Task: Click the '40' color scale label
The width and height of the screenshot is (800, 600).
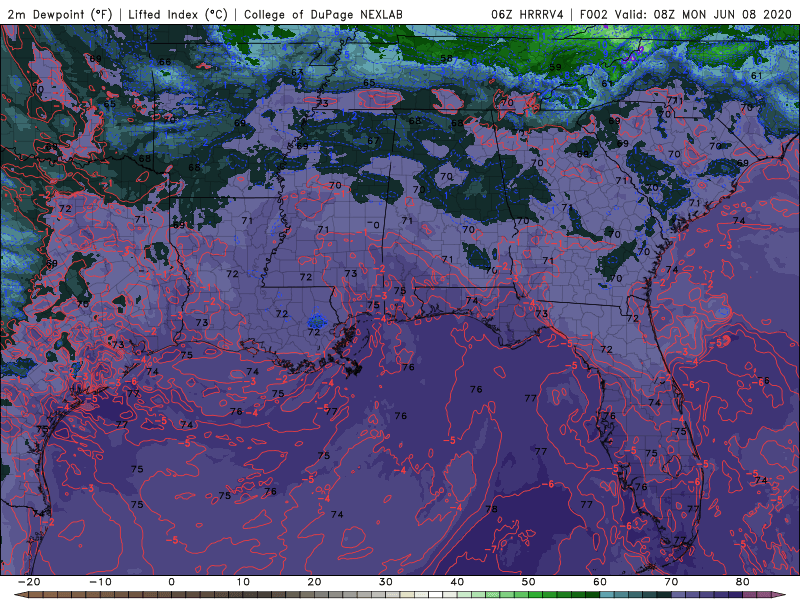Action: [457, 582]
